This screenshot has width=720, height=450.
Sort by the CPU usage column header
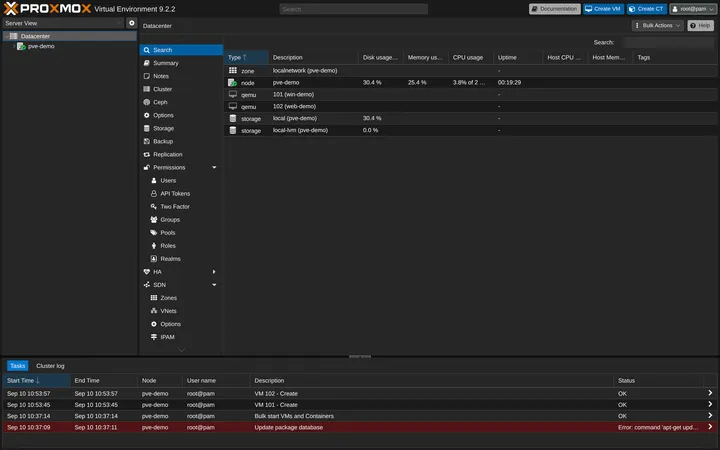coord(471,57)
